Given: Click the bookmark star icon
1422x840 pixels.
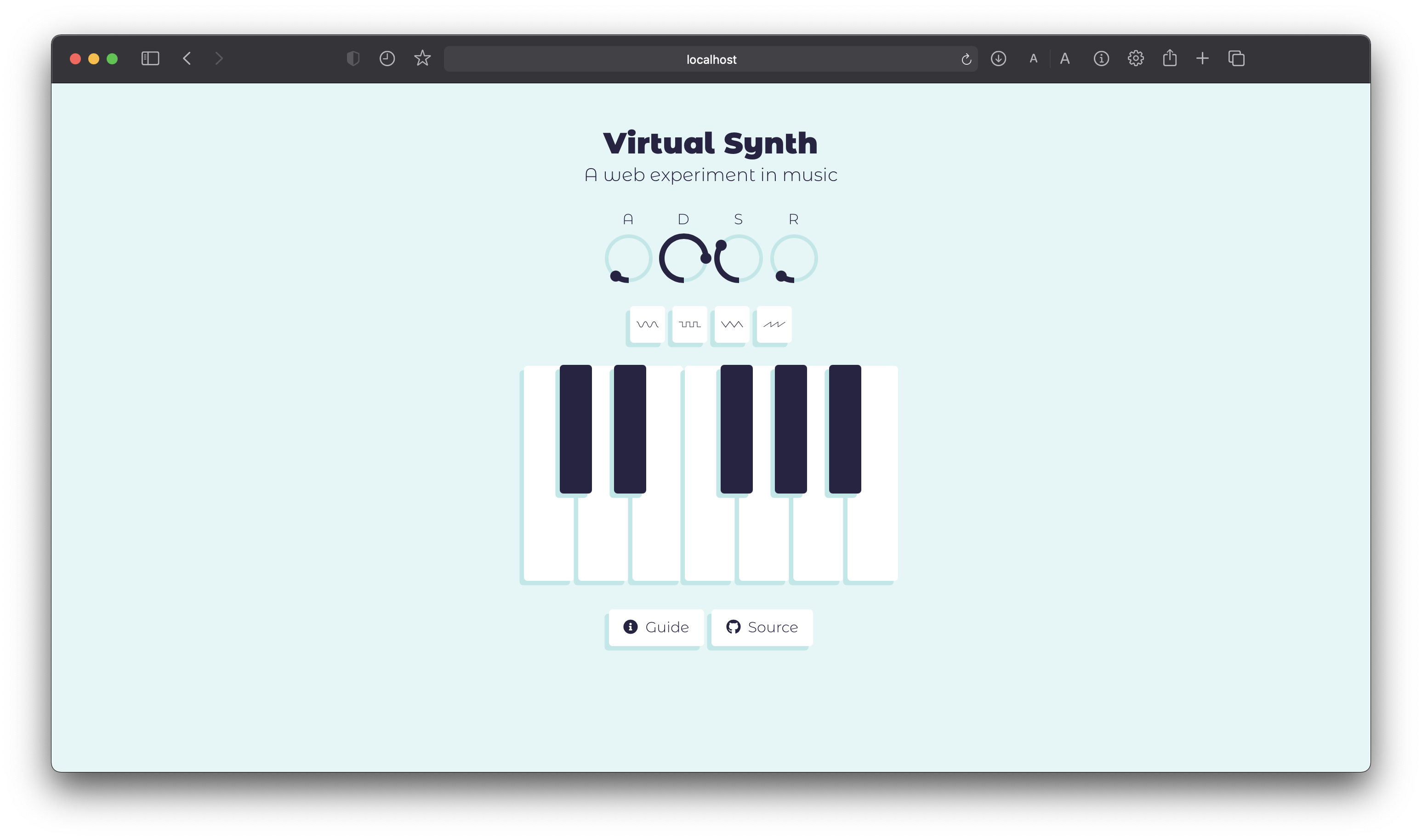Looking at the screenshot, I should 422,58.
